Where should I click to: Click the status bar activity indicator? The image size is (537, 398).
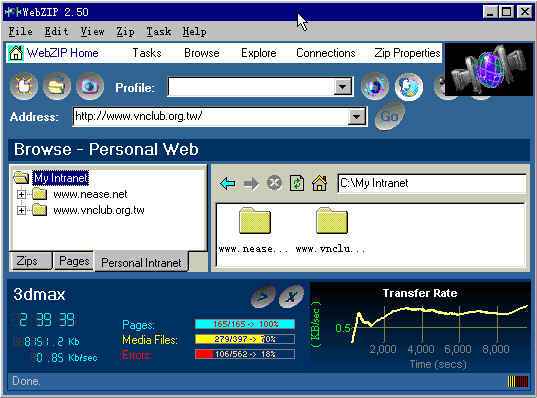[x=517, y=382]
